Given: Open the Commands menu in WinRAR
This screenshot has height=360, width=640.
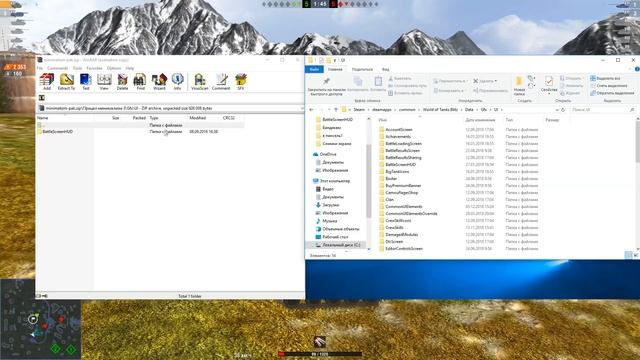Looking at the screenshot, I should pos(57,68).
